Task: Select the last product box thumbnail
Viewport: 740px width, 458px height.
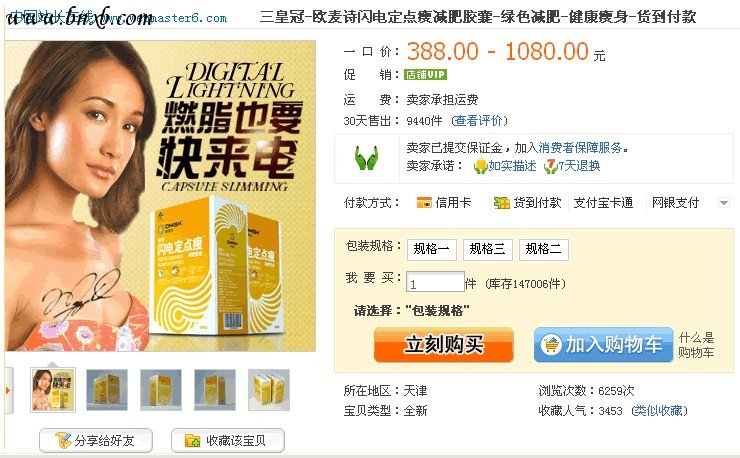Action: [x=269, y=390]
